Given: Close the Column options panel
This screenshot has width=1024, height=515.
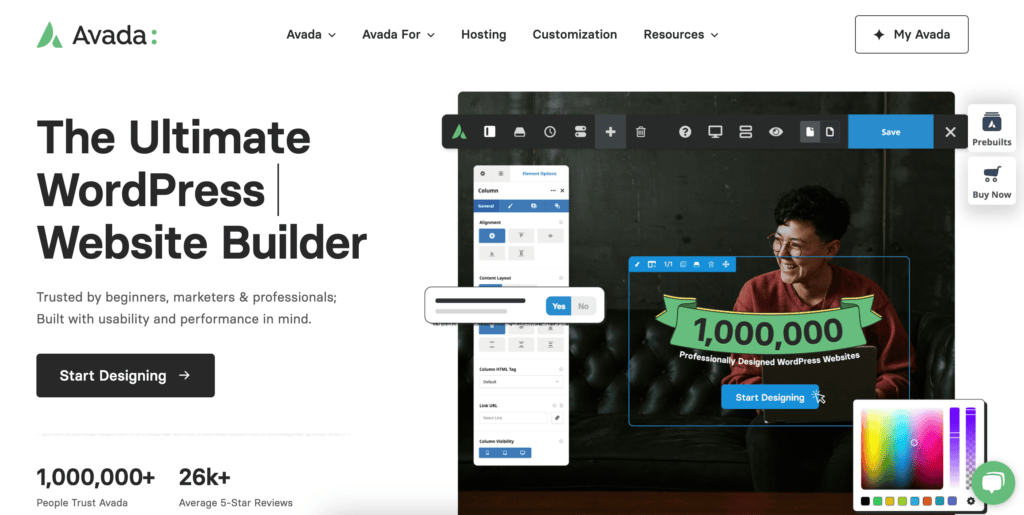Looking at the screenshot, I should tap(562, 191).
